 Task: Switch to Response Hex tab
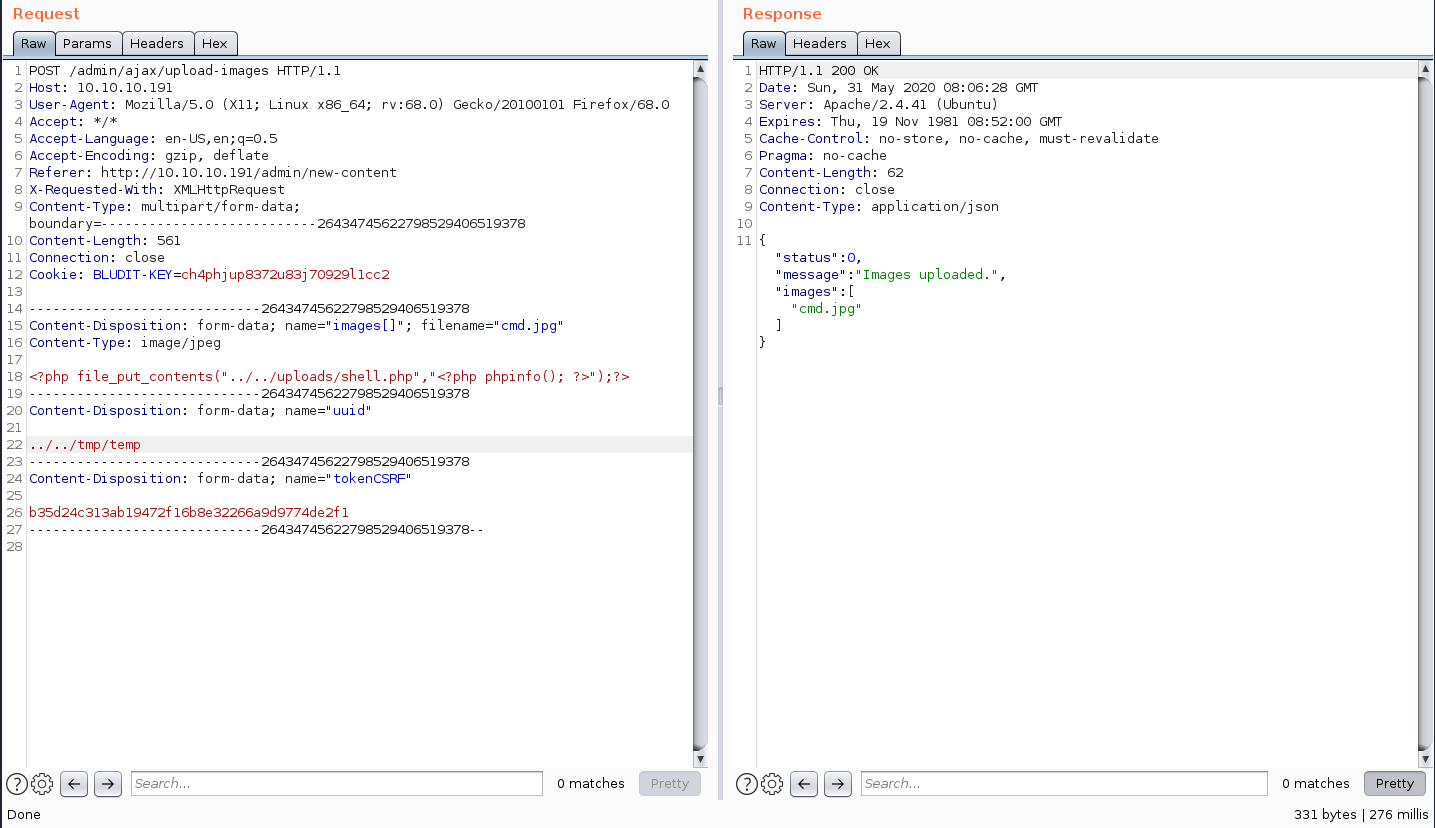(x=878, y=43)
